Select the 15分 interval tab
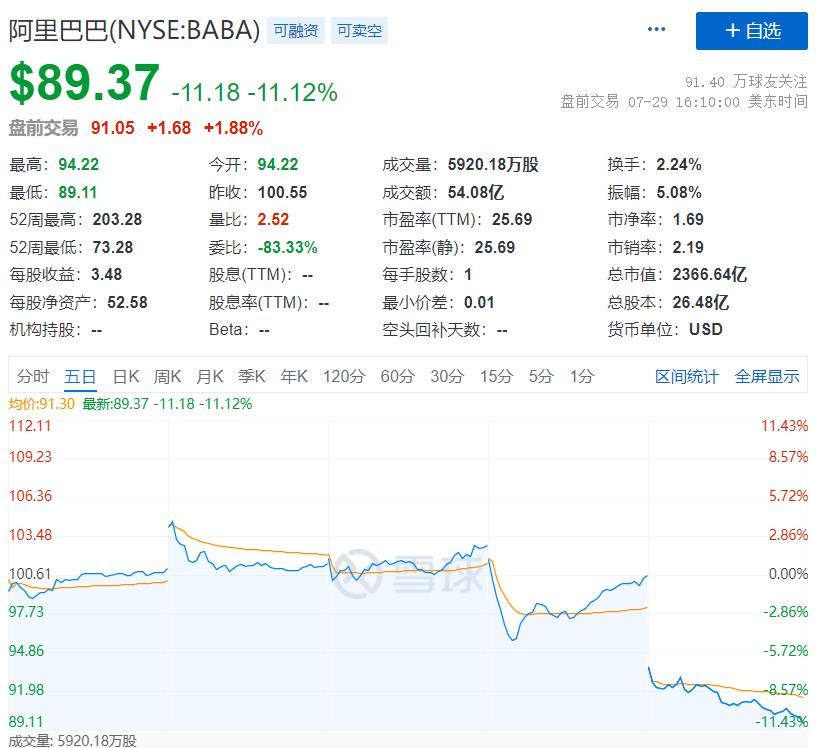The height and width of the screenshot is (748, 821). point(497,376)
